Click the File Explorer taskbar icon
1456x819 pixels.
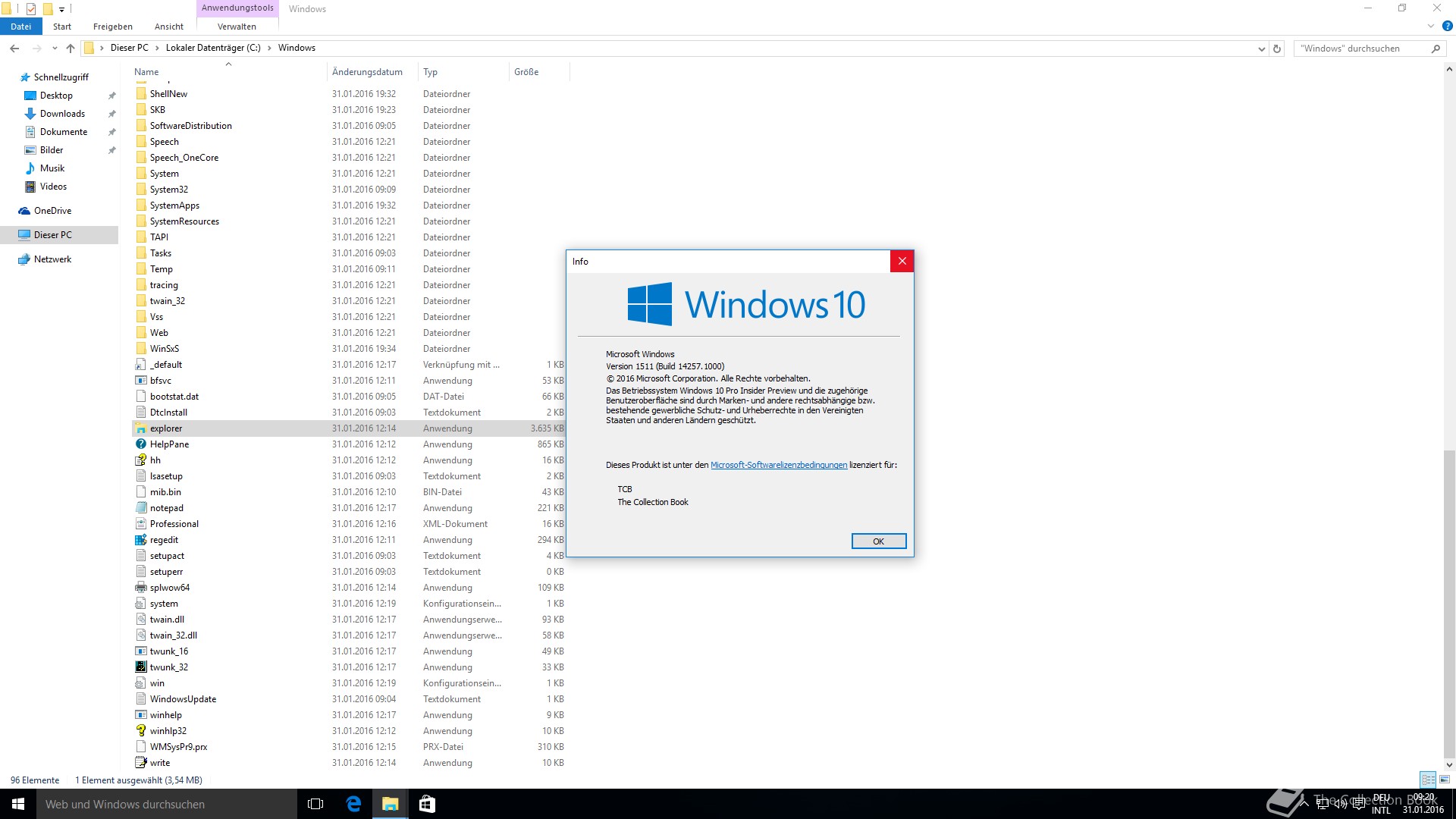pos(390,804)
